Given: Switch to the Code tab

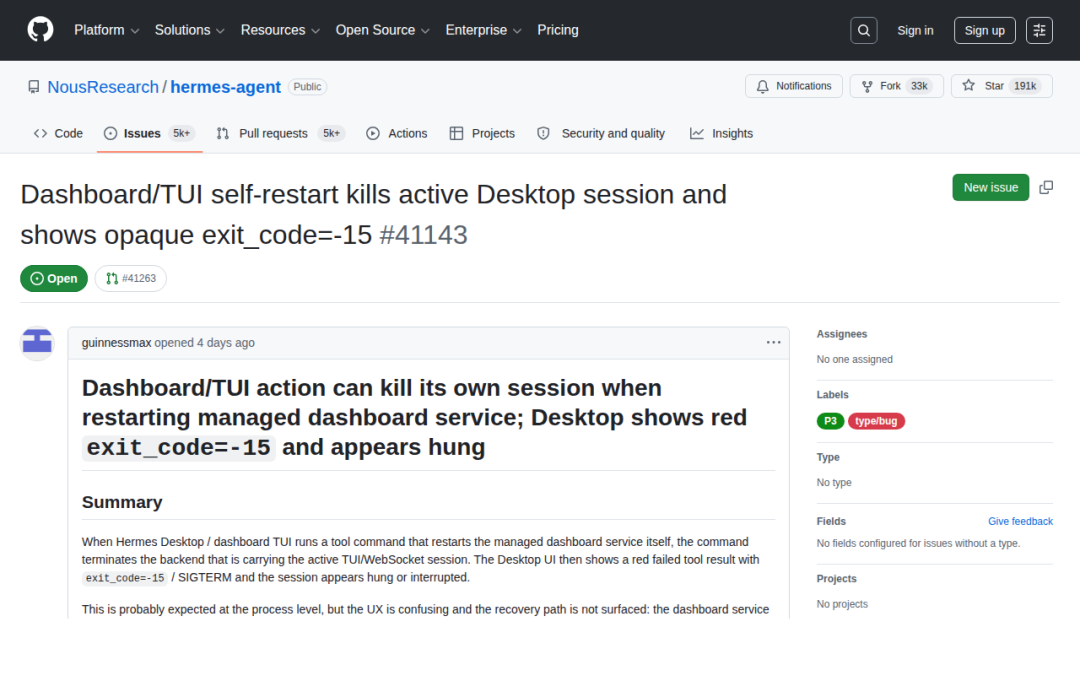Looking at the screenshot, I should [59, 134].
